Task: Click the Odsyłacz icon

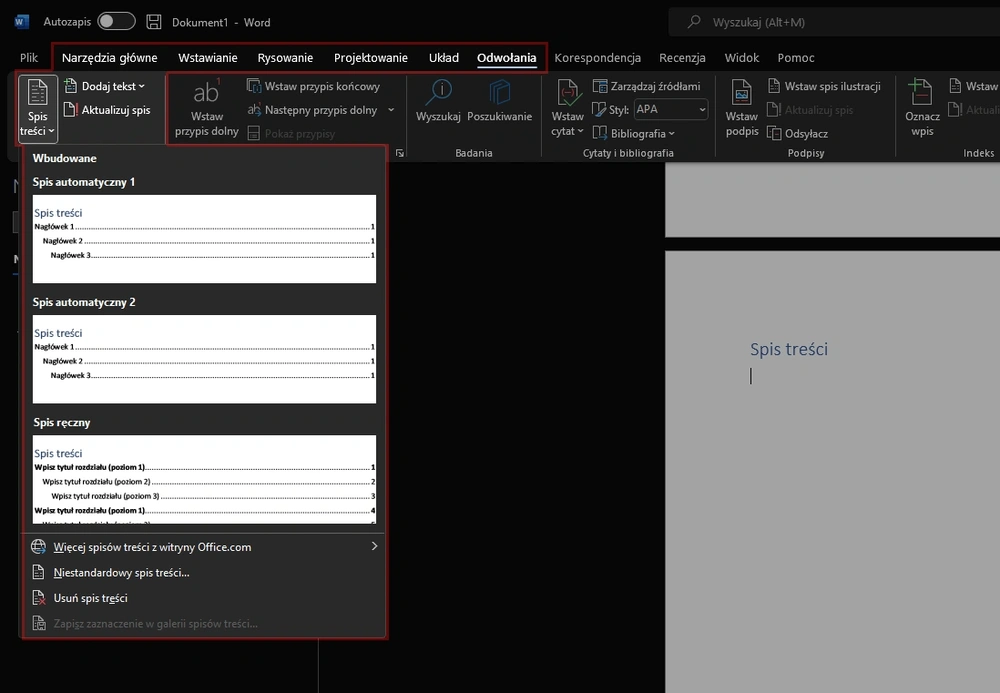Action: 774,133
